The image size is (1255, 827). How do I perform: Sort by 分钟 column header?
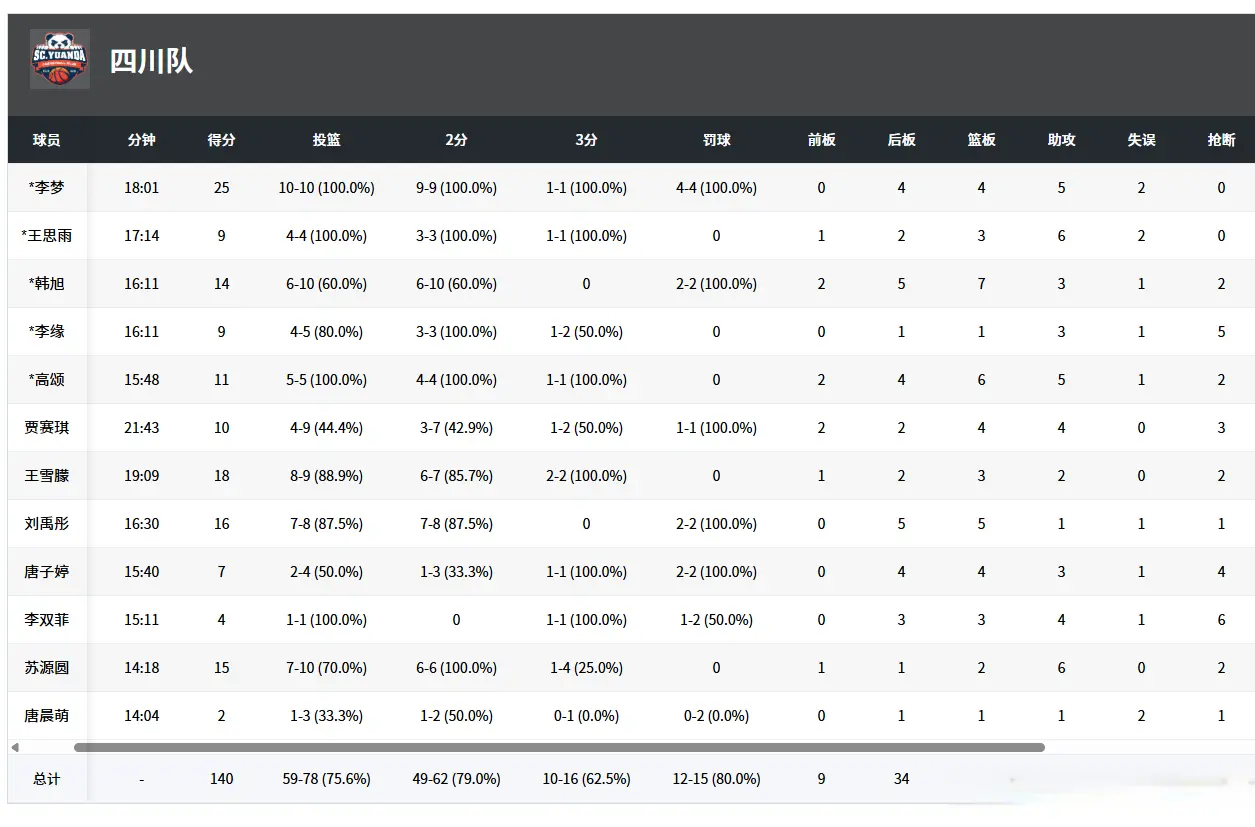coord(141,140)
